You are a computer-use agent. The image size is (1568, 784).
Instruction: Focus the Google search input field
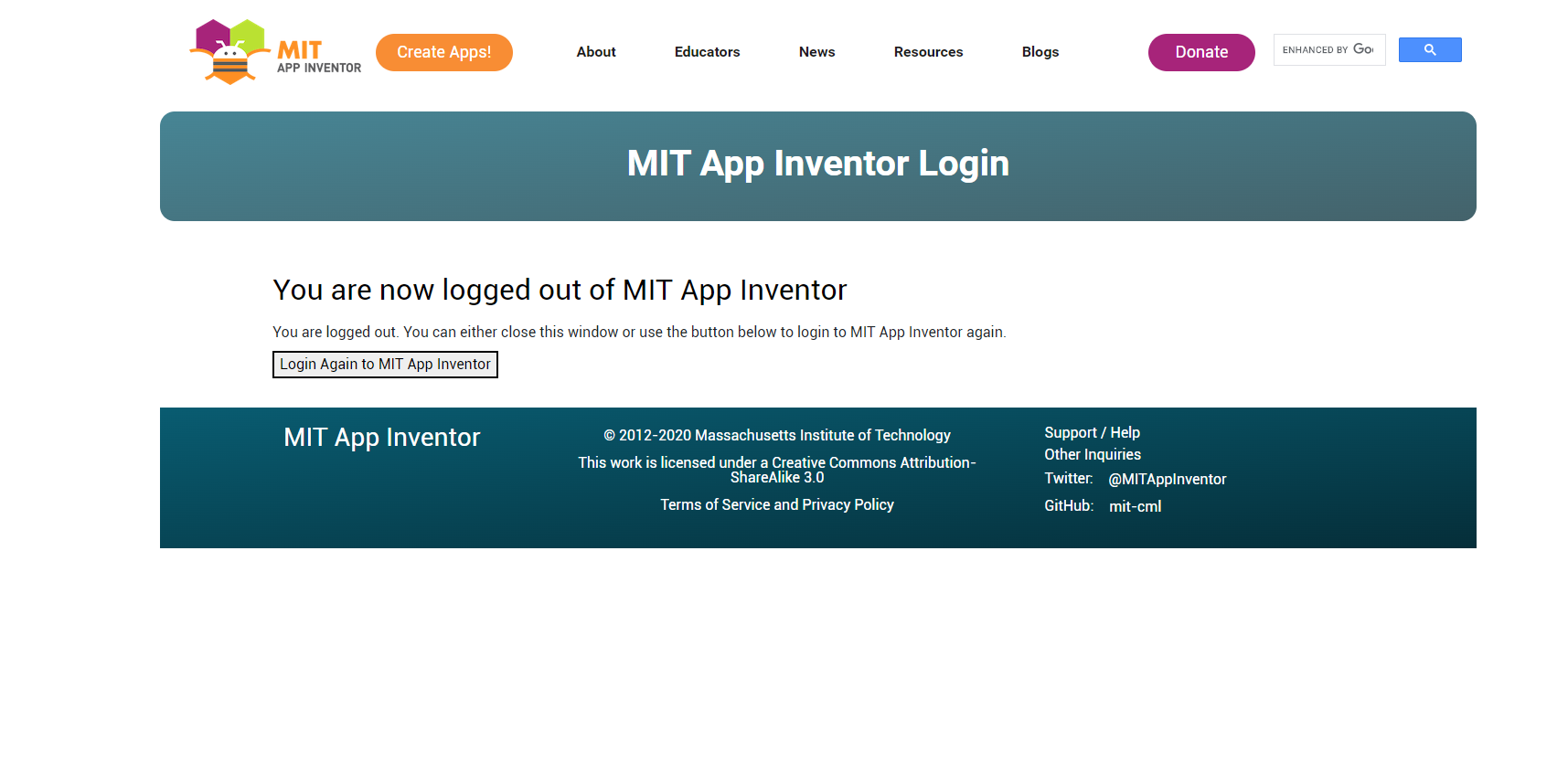pyautogui.click(x=1328, y=50)
